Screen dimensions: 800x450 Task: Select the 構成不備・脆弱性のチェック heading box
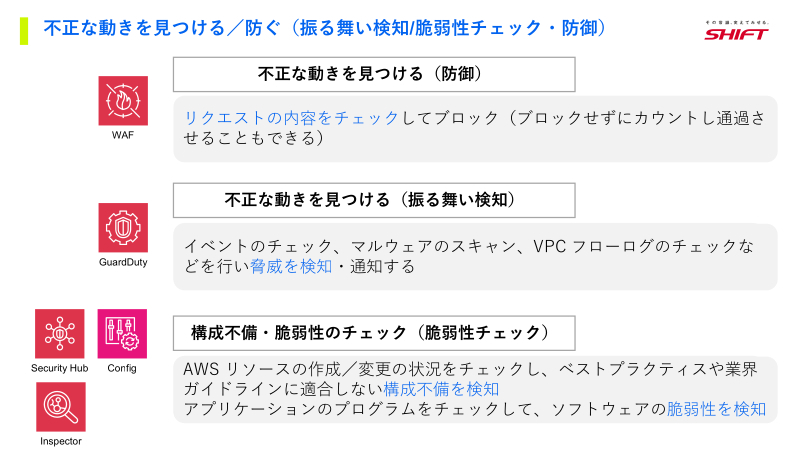point(374,333)
